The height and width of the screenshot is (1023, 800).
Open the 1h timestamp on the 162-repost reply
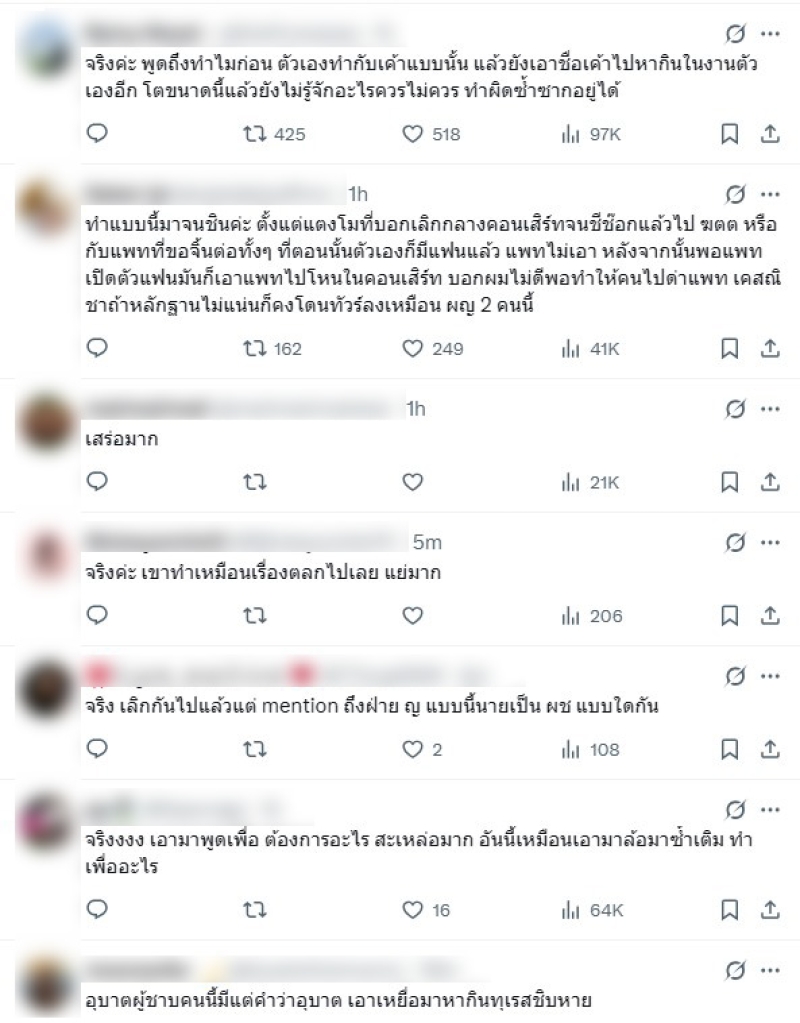pyautogui.click(x=358, y=194)
